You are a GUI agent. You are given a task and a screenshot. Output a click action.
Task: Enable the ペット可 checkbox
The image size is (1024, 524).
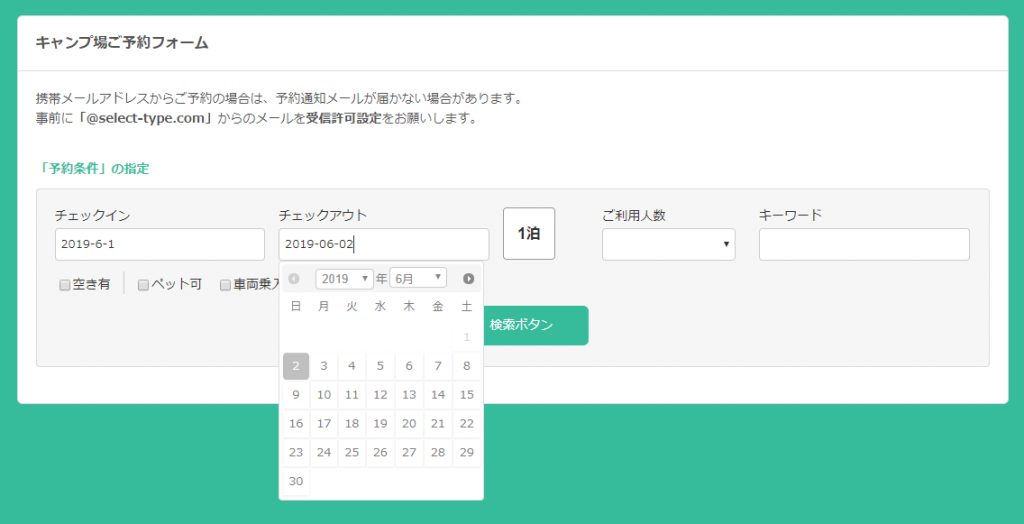143,285
